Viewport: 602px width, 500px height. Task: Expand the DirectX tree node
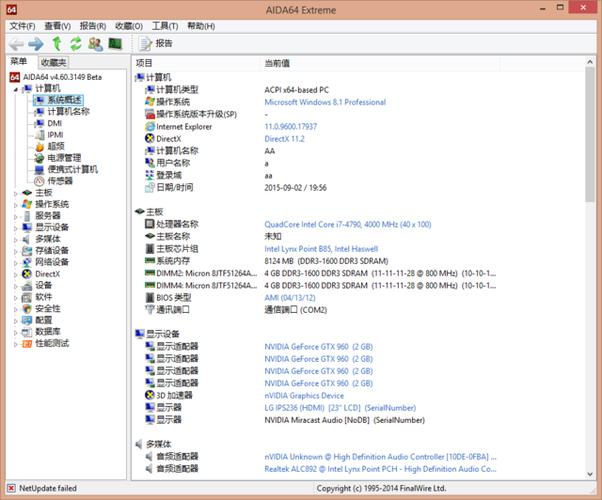(x=16, y=275)
